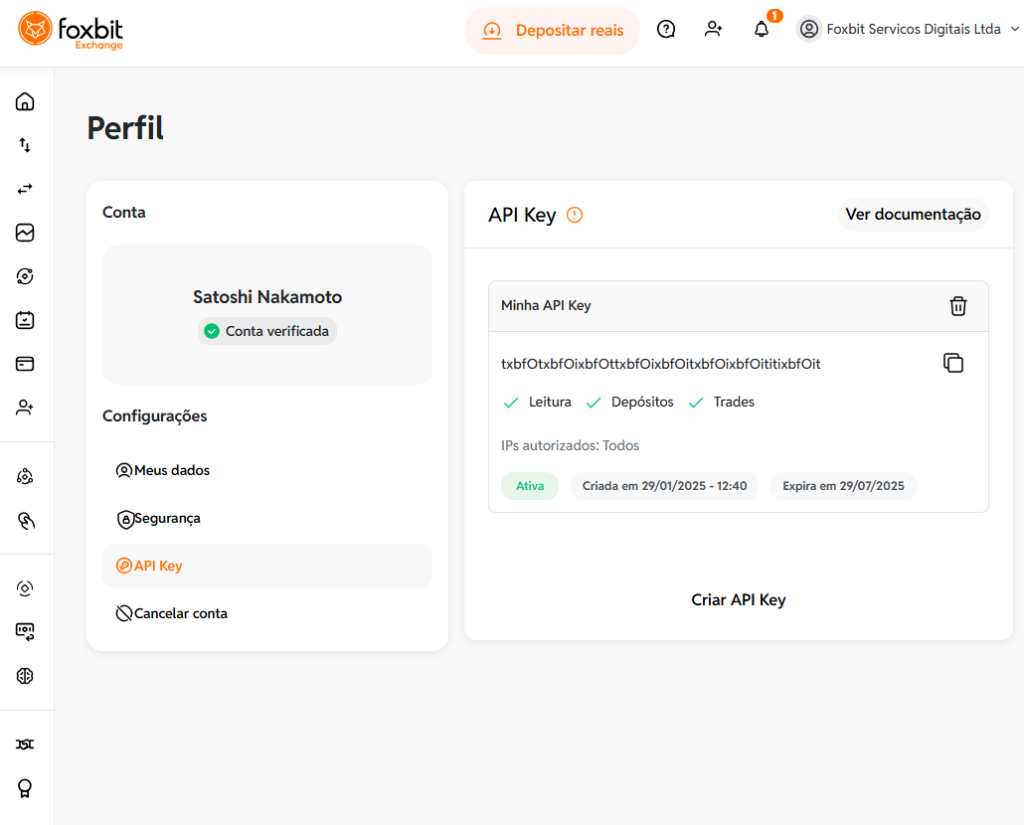Click the Conta verificada badge
1024x825 pixels.
coord(267,331)
